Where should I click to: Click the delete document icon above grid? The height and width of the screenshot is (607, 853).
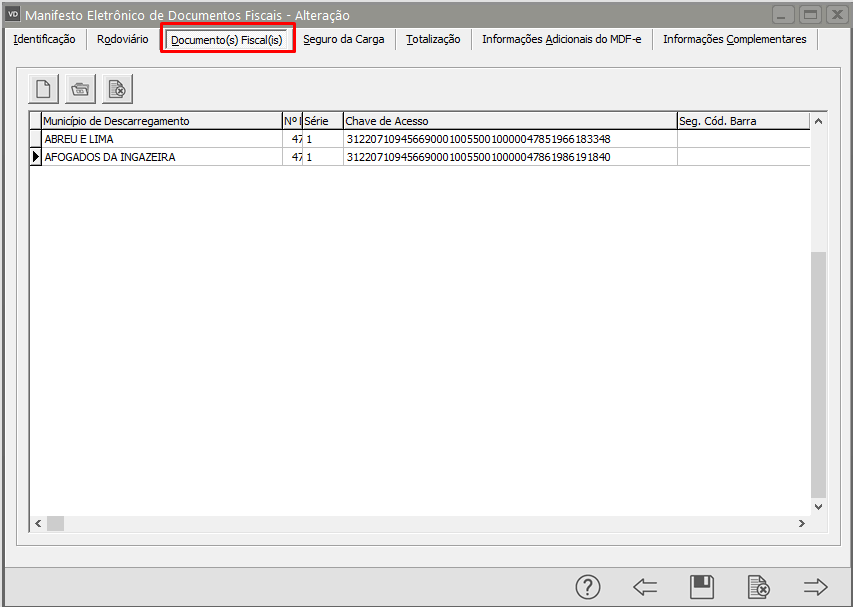118,89
